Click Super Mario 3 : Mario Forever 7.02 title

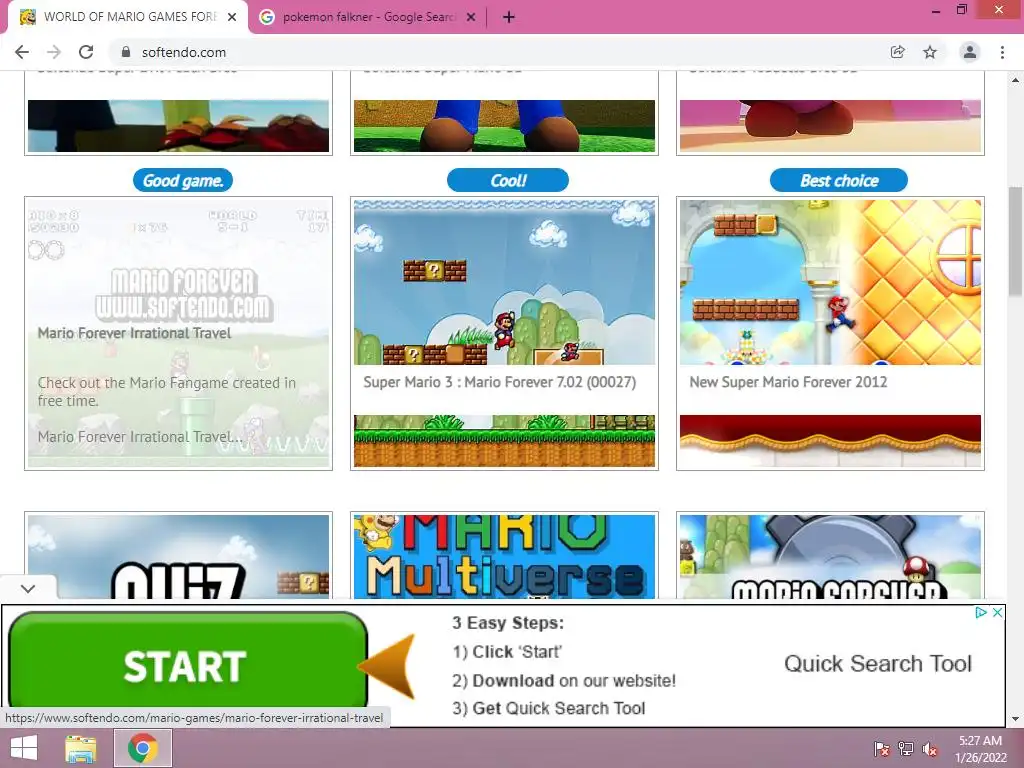(500, 382)
